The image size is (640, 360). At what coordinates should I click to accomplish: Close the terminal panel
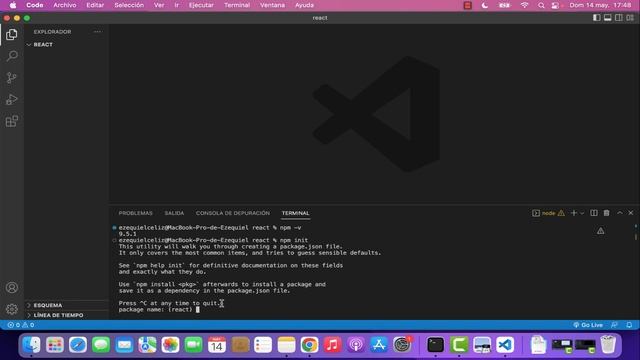click(631, 213)
